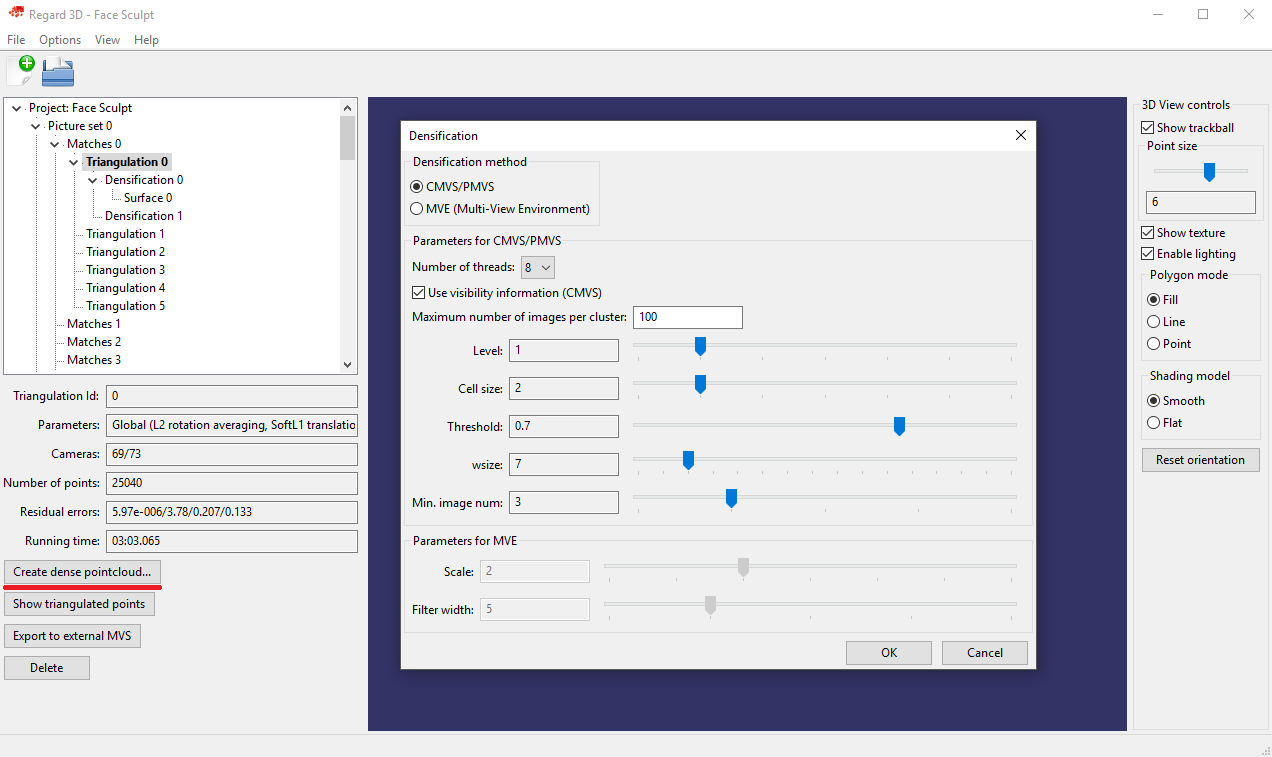Screen dimensions: 1272x757
Task: Click the open project folder icon
Action: (x=58, y=71)
